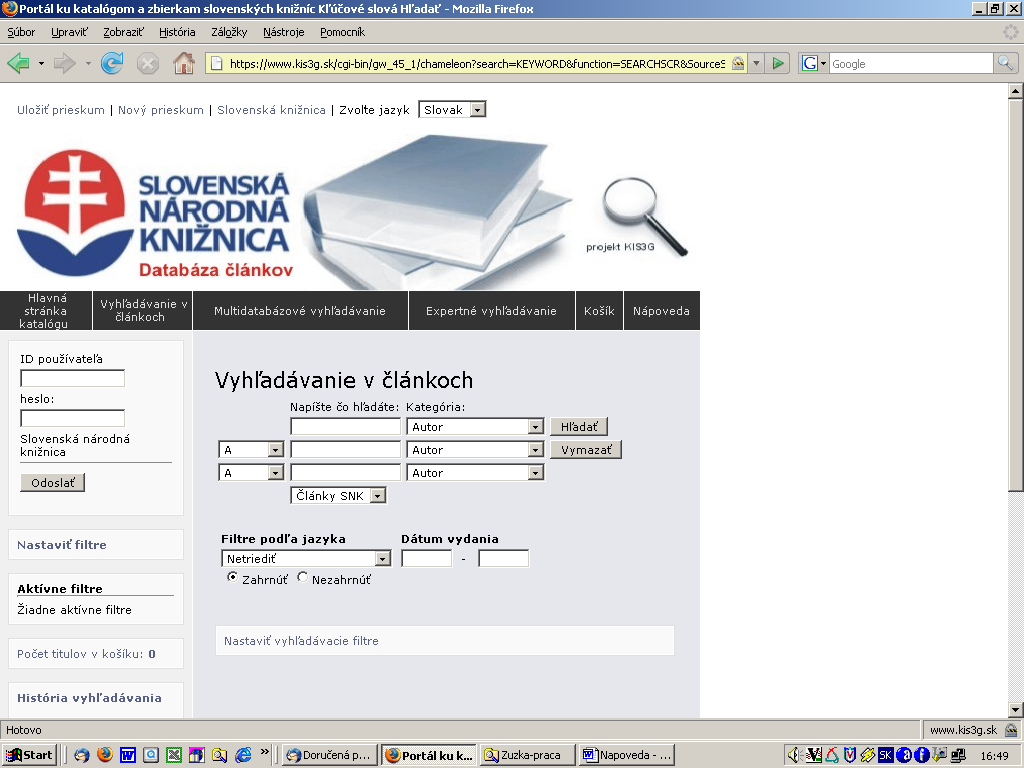1024x768 pixels.
Task: Open the Záložky menu
Action: [229, 32]
